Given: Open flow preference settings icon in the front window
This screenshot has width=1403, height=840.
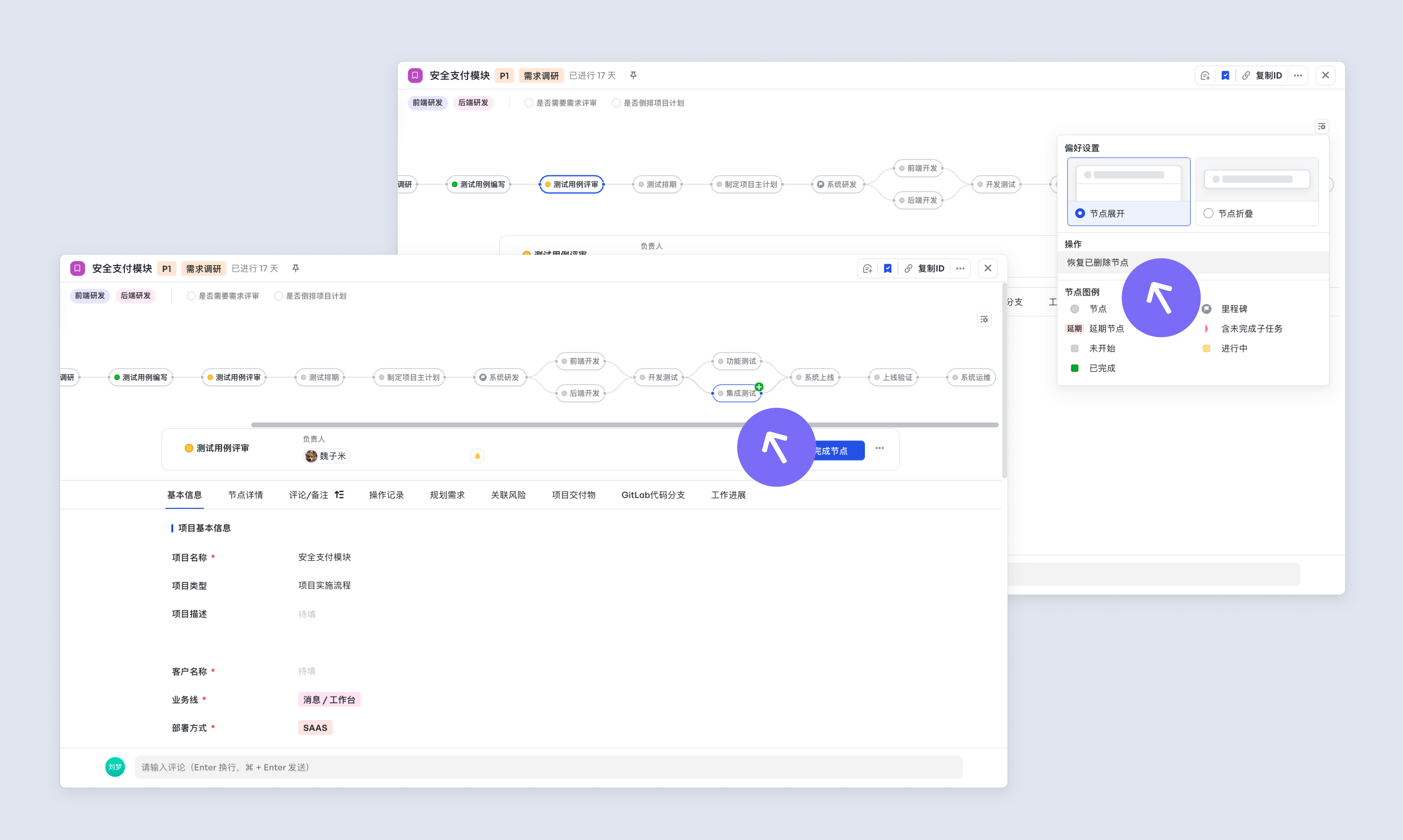Looking at the screenshot, I should pos(984,319).
